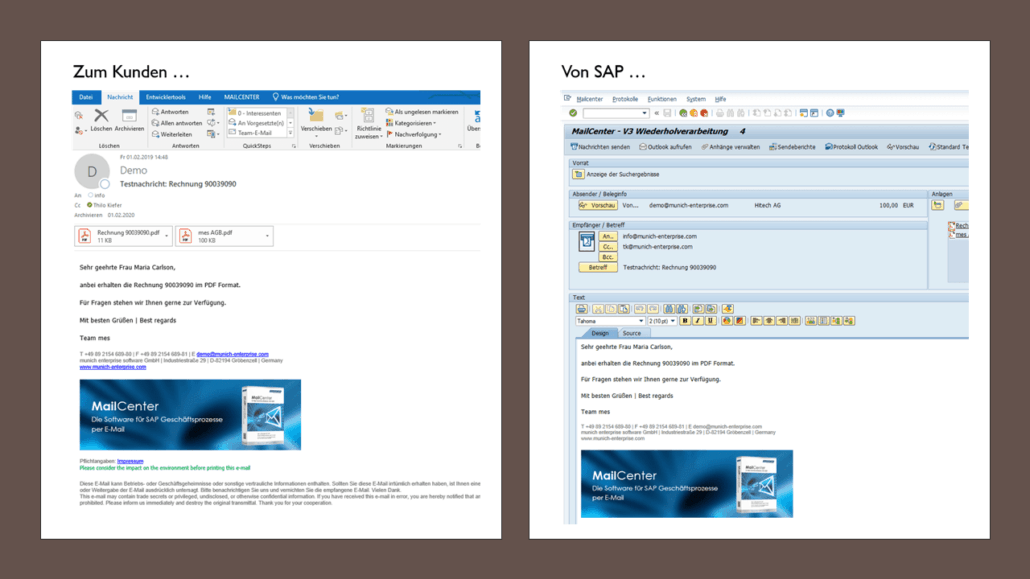Open the Rechnung 90039090.pdf attachment
This screenshot has height=579, width=1030.
click(124, 236)
